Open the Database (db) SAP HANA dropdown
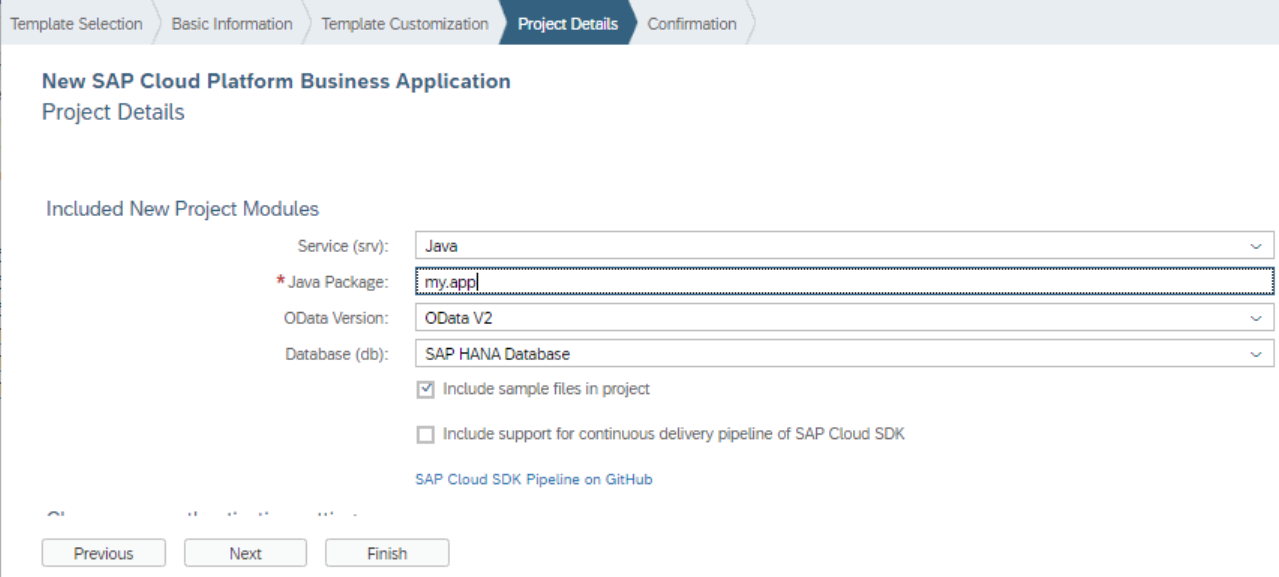The width and height of the screenshot is (1279, 577). click(844, 354)
